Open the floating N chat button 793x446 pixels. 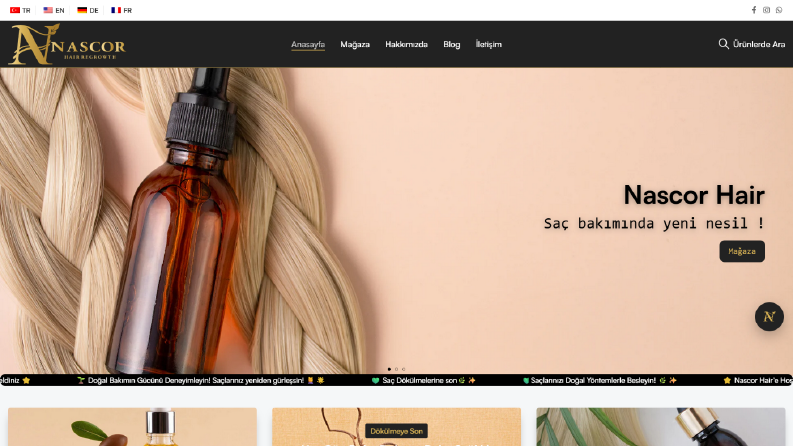[x=769, y=317]
